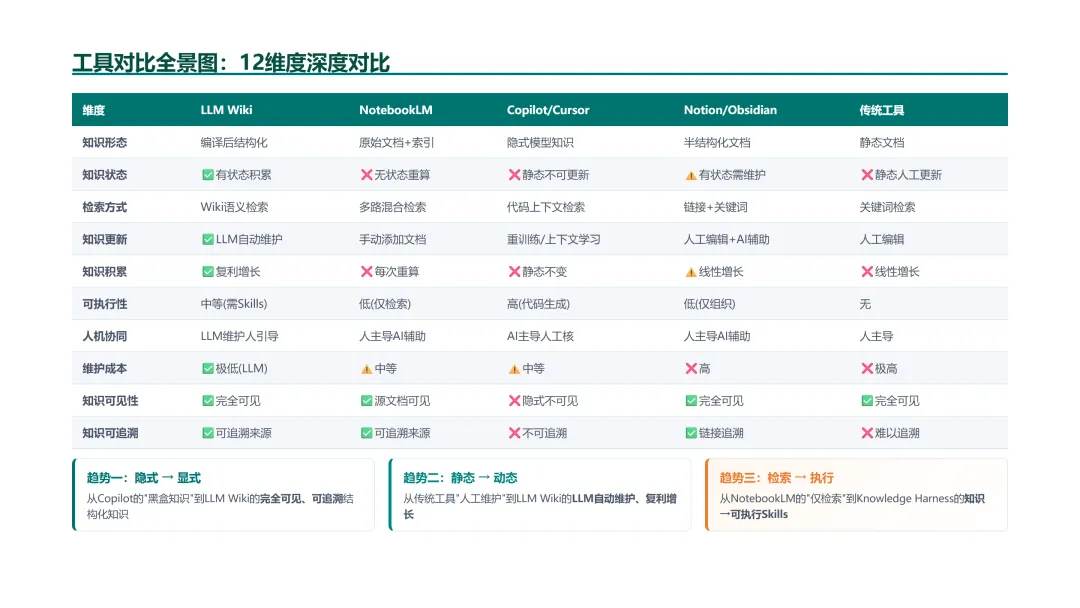
Task: Click the NotebookLM column header
Action: click(396, 110)
